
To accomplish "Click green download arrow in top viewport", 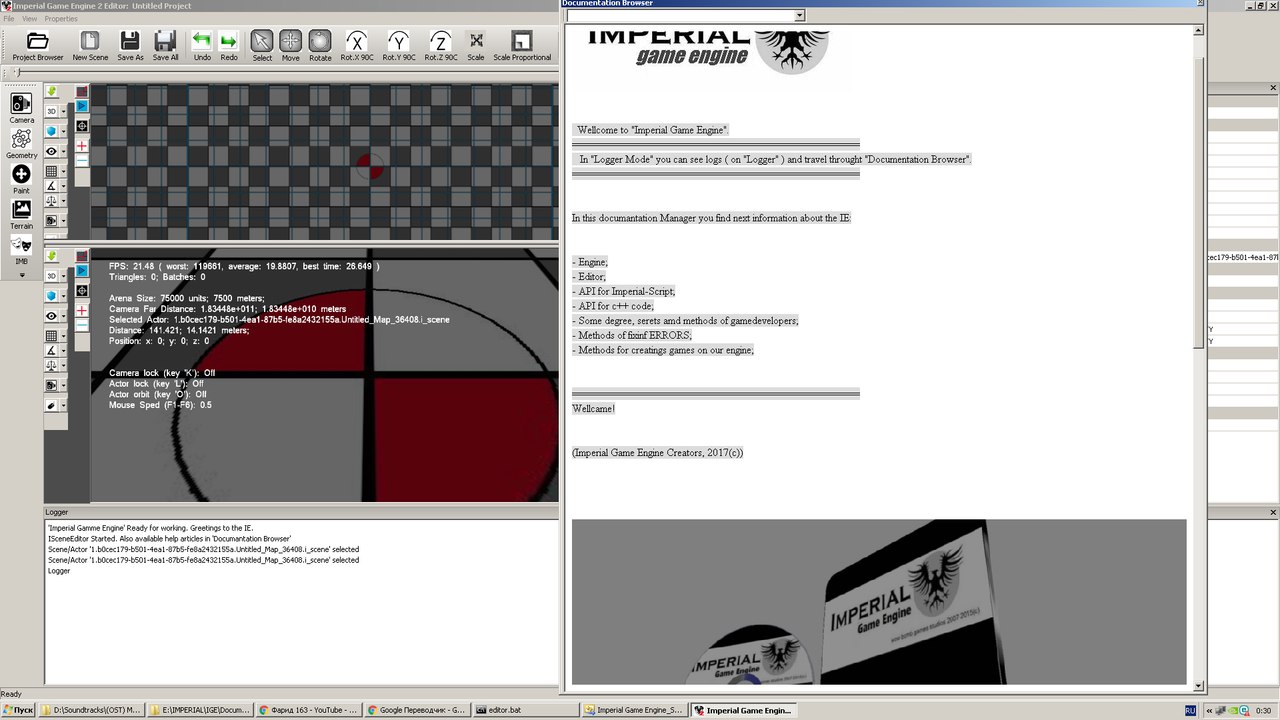I will pyautogui.click(x=51, y=91).
